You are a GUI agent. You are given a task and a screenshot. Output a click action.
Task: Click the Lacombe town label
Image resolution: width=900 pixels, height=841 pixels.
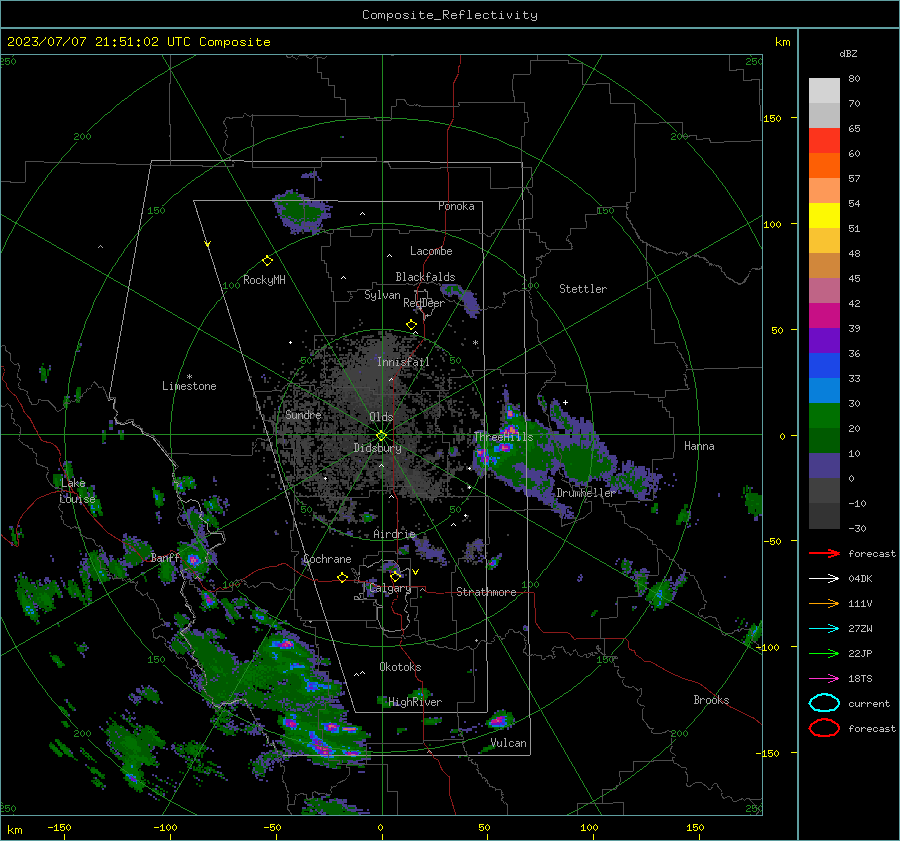[431, 251]
